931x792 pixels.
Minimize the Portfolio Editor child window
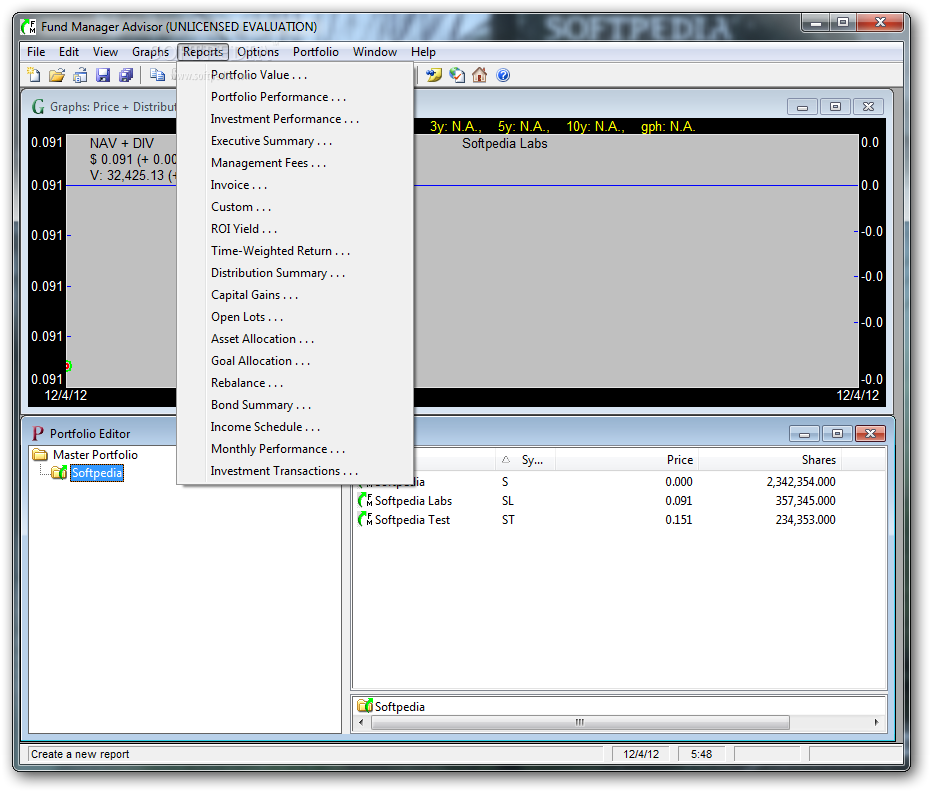(x=805, y=433)
